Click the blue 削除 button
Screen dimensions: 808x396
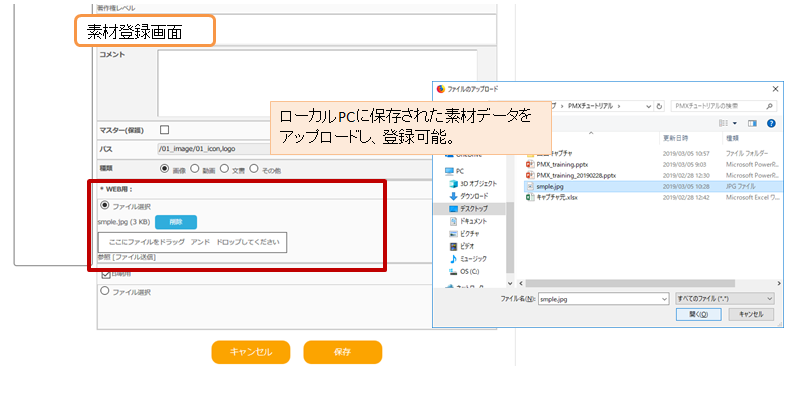[176, 222]
